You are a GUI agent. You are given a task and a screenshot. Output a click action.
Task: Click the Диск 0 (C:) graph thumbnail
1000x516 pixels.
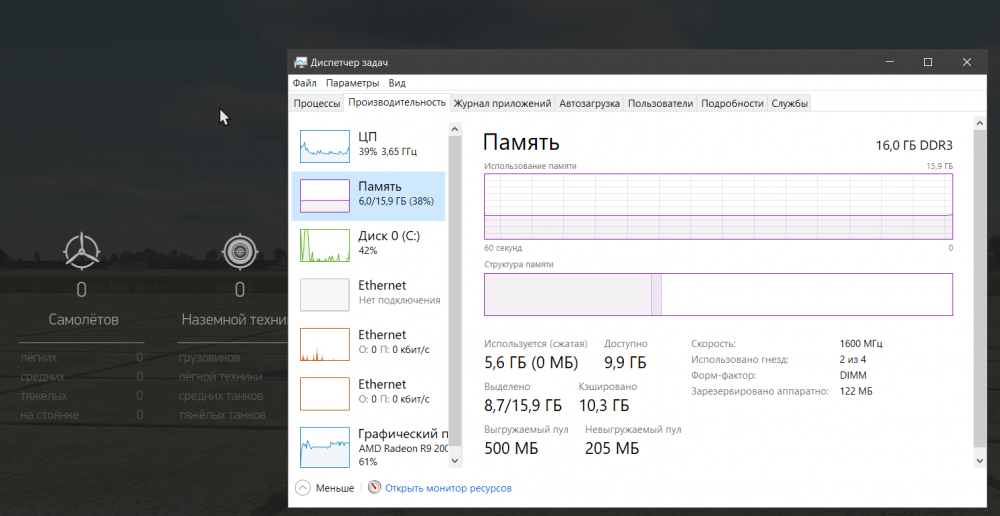pos(325,245)
